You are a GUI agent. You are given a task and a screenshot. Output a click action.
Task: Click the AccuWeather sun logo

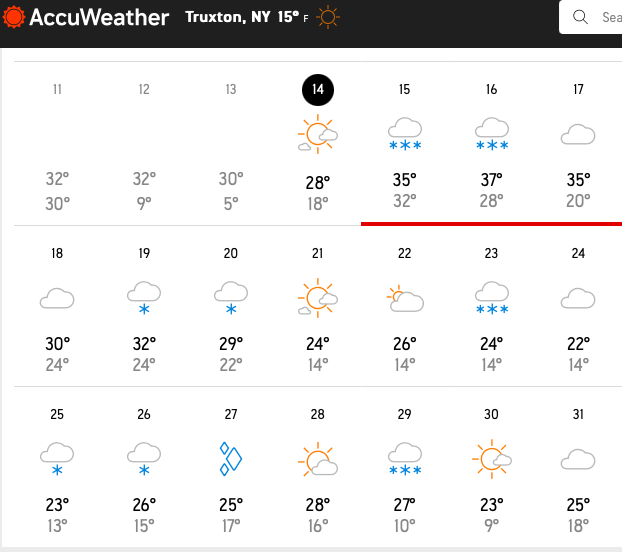pyautogui.click(x=14, y=17)
